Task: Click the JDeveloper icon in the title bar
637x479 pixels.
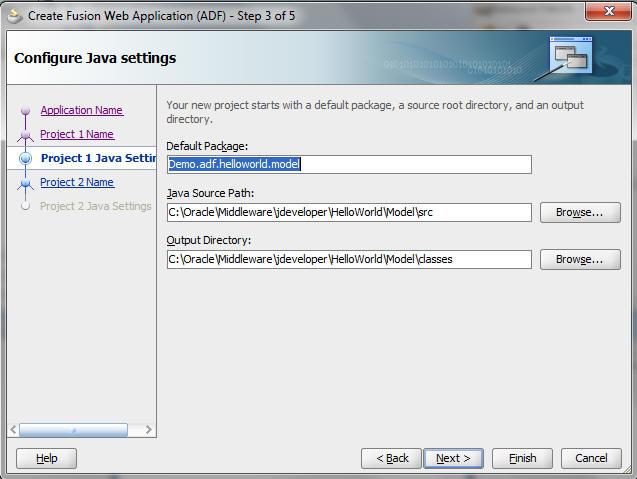Action: (15, 16)
